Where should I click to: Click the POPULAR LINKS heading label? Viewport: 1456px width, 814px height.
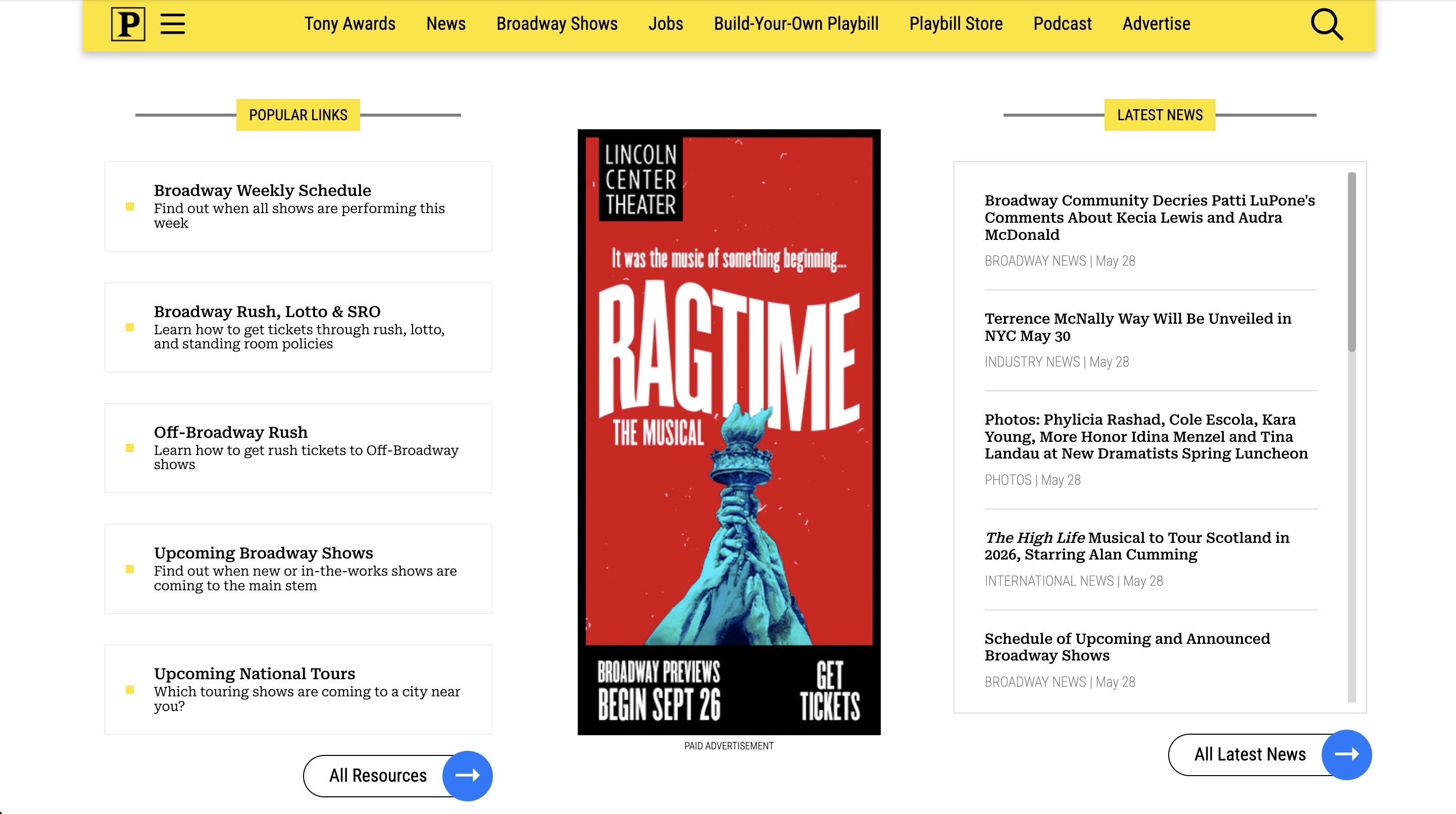[298, 115]
